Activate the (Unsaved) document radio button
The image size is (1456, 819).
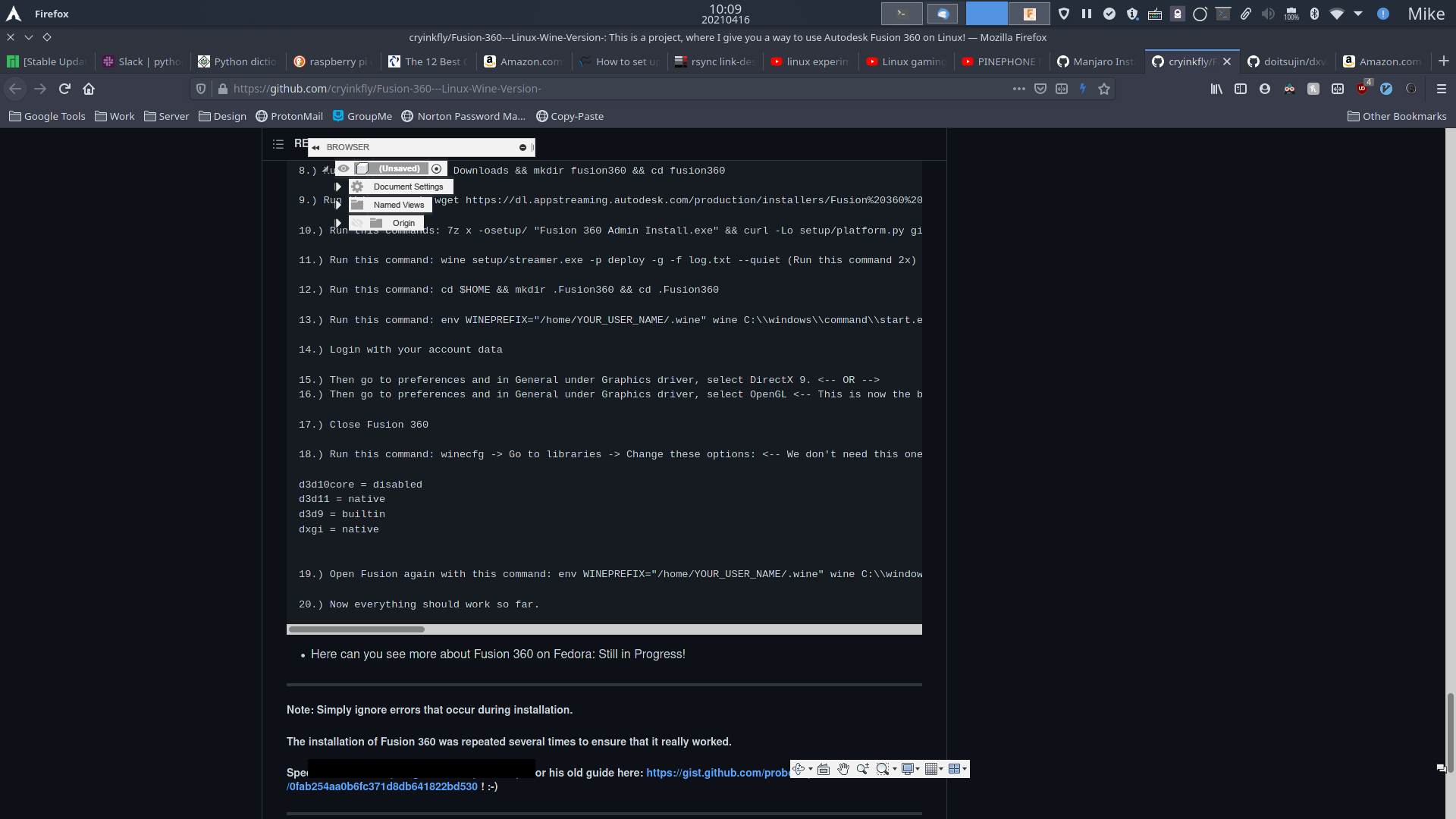click(x=437, y=168)
